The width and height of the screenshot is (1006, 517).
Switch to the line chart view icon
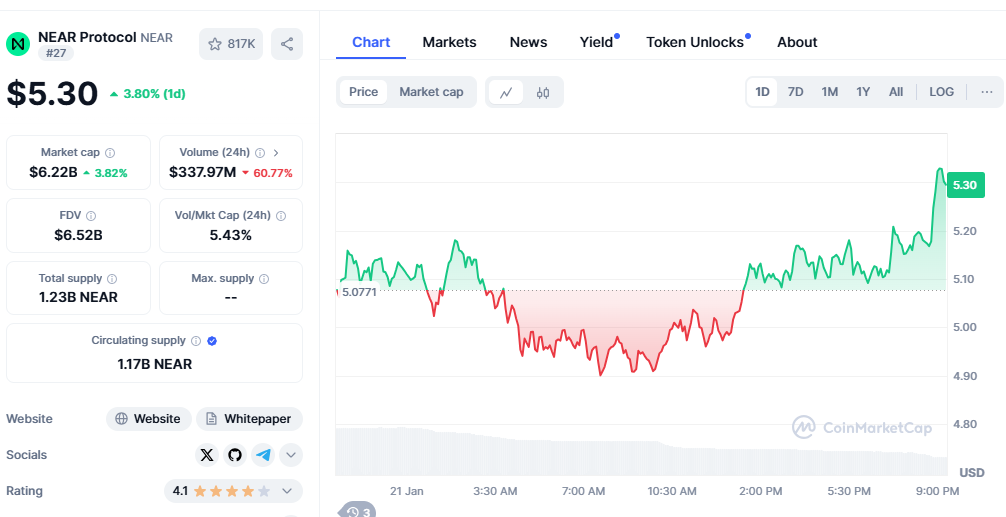pyautogui.click(x=506, y=92)
